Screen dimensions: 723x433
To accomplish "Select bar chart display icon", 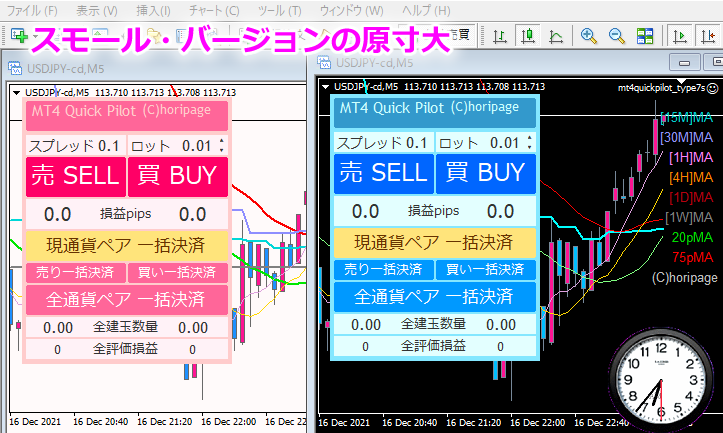I will click(500, 36).
